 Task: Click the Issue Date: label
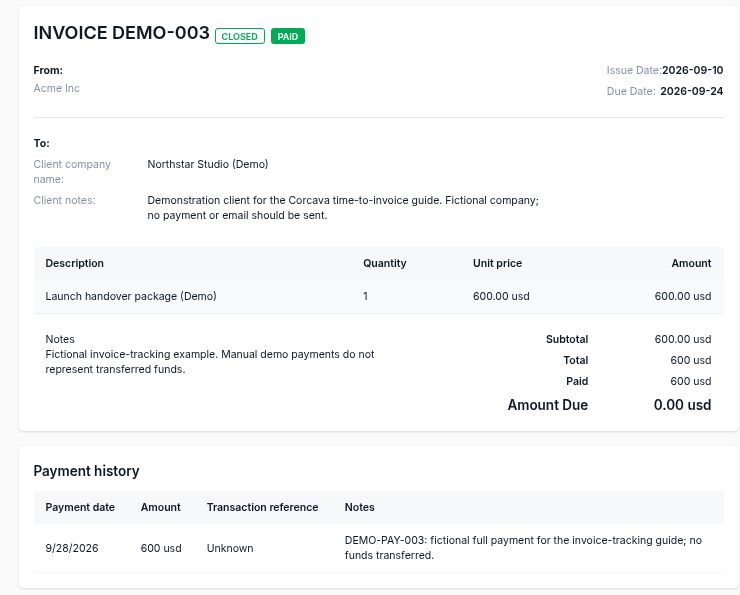pyautogui.click(x=634, y=70)
